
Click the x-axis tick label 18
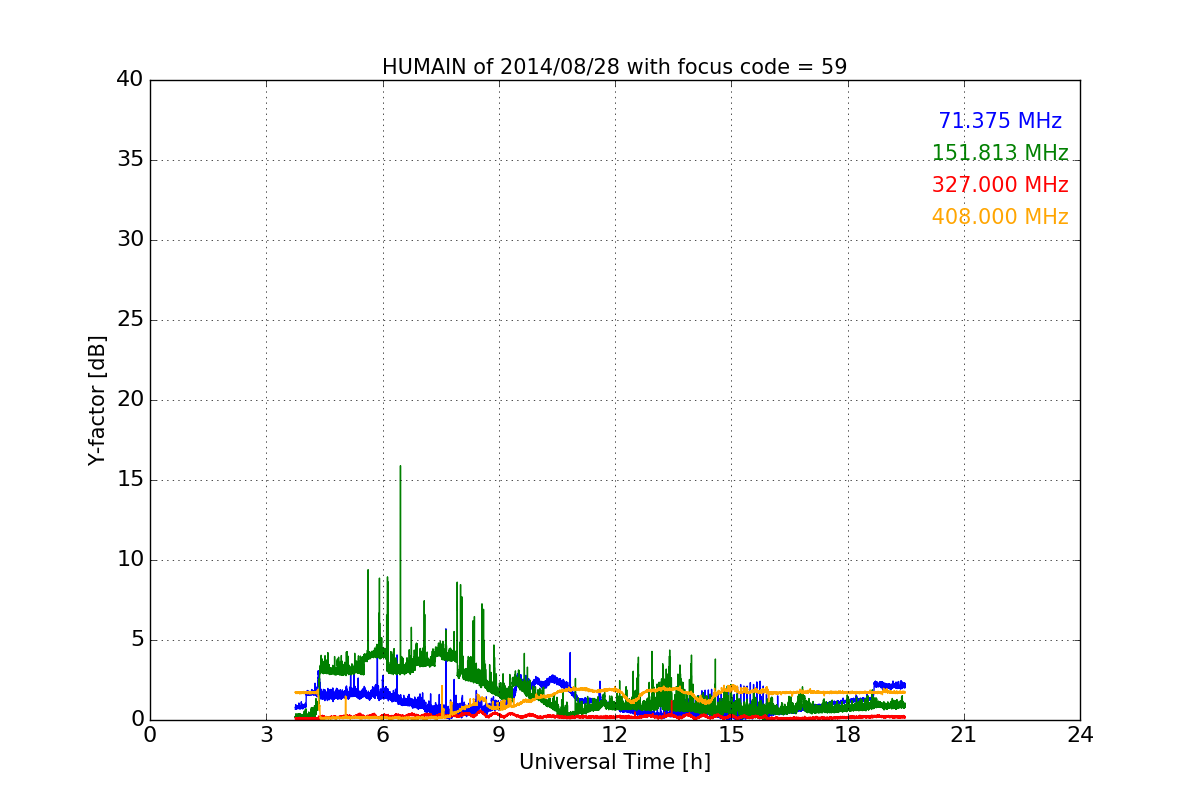(848, 734)
